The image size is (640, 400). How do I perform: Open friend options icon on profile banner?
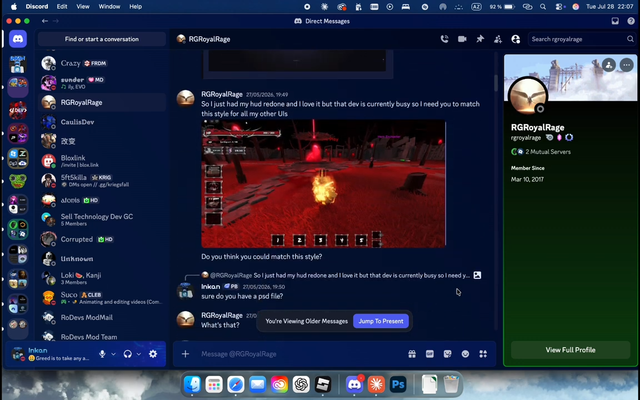coord(609,65)
